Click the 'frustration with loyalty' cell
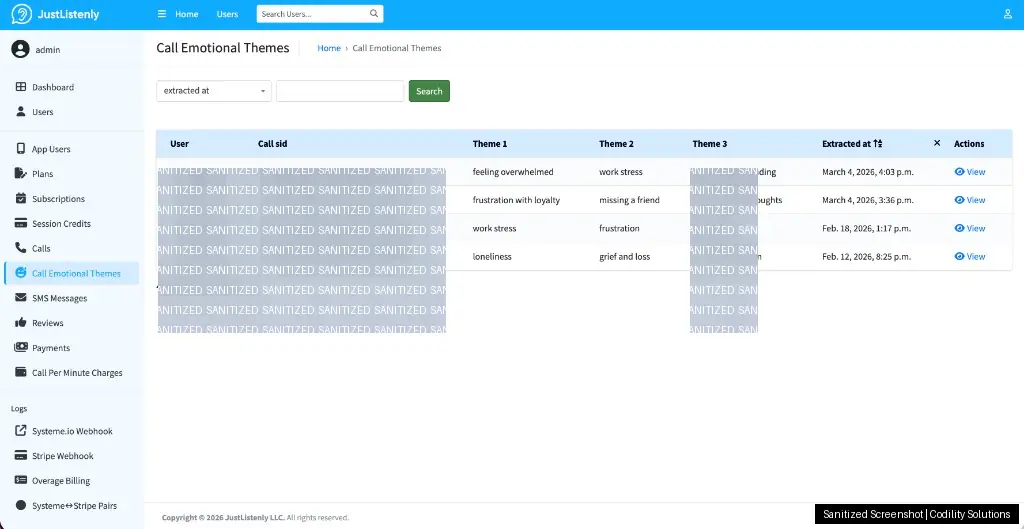 pyautogui.click(x=516, y=200)
